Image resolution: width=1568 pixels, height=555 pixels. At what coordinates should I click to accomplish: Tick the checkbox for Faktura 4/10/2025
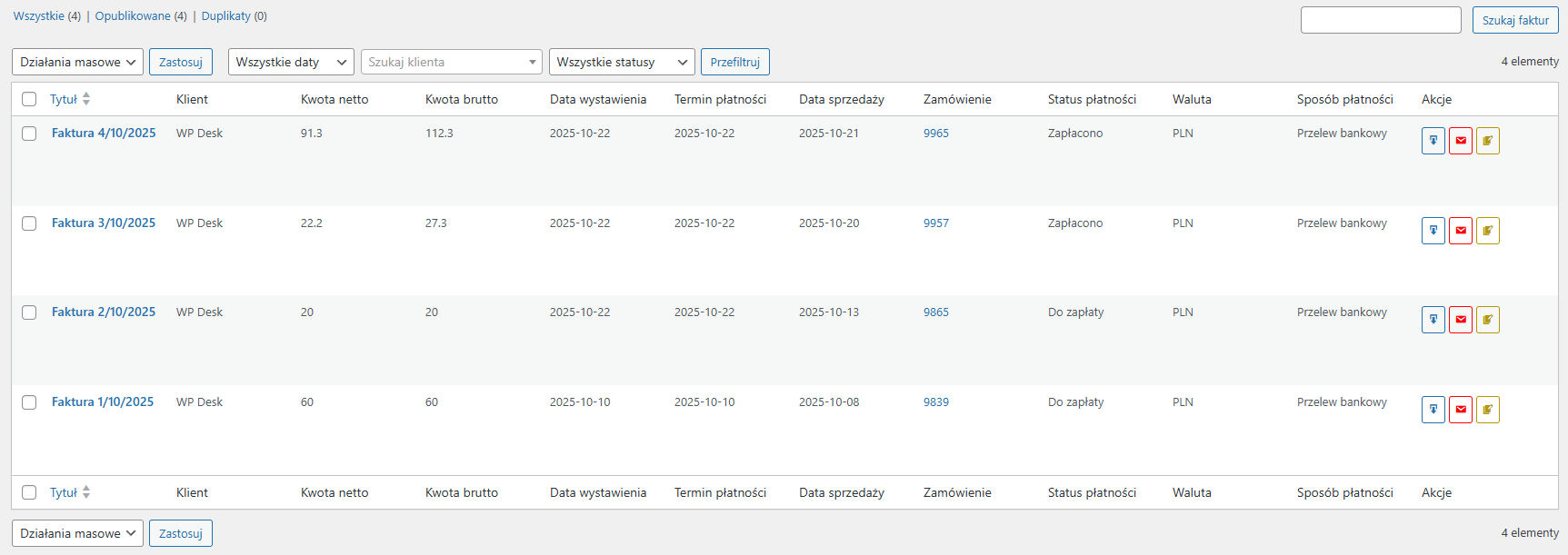point(29,134)
